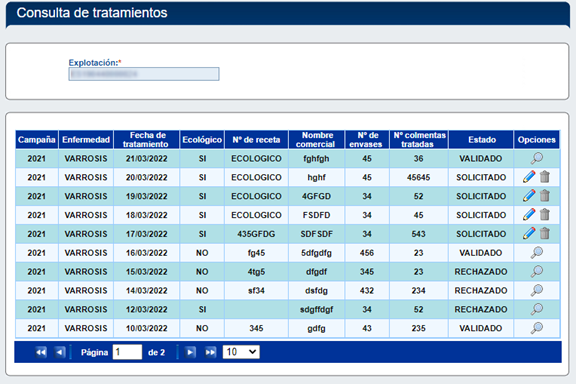Click commercial name 4GFGD
This screenshot has width=576, height=384.
(316, 196)
